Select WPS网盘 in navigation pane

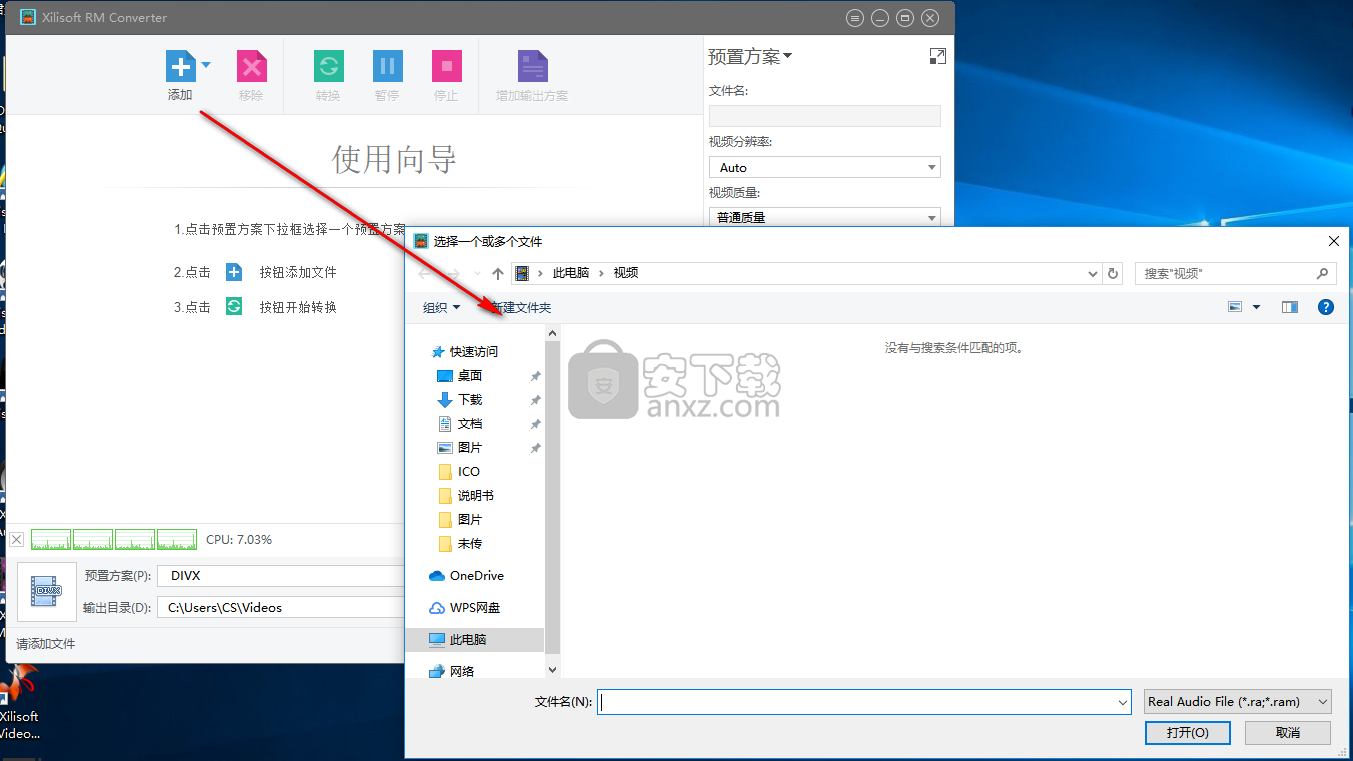(x=475, y=608)
